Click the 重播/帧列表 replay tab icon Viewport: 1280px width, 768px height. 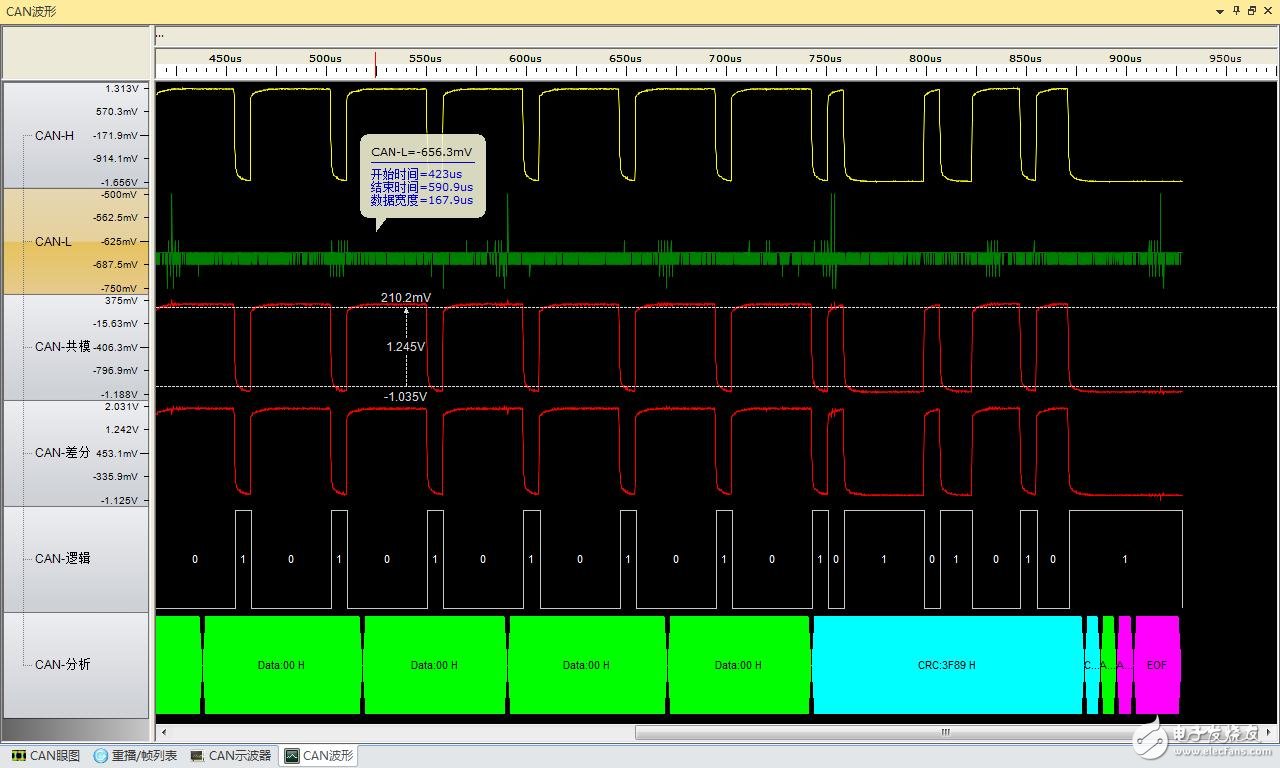(100, 756)
